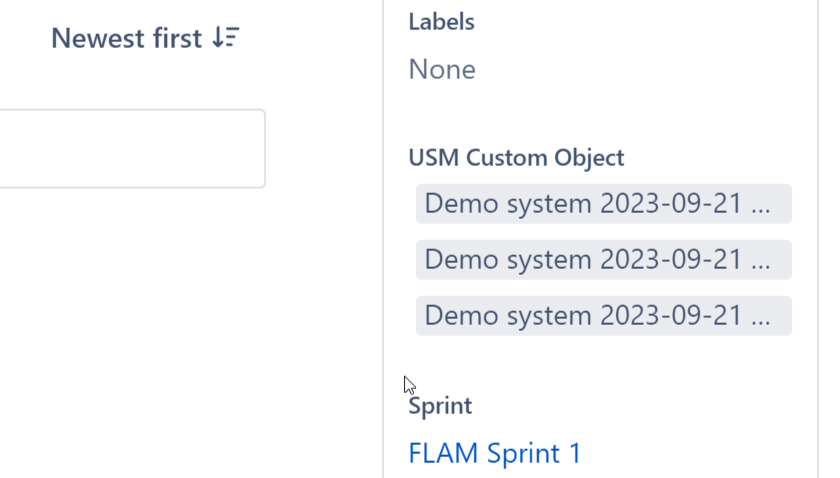Click the USM Custom Object heading
Image resolution: width=840 pixels, height=478 pixels.
[x=516, y=158]
